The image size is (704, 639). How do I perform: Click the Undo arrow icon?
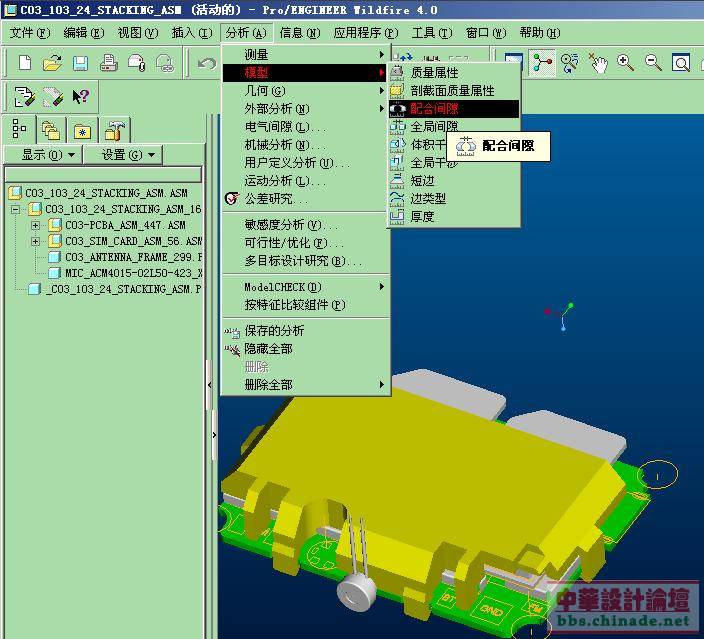click(x=207, y=63)
